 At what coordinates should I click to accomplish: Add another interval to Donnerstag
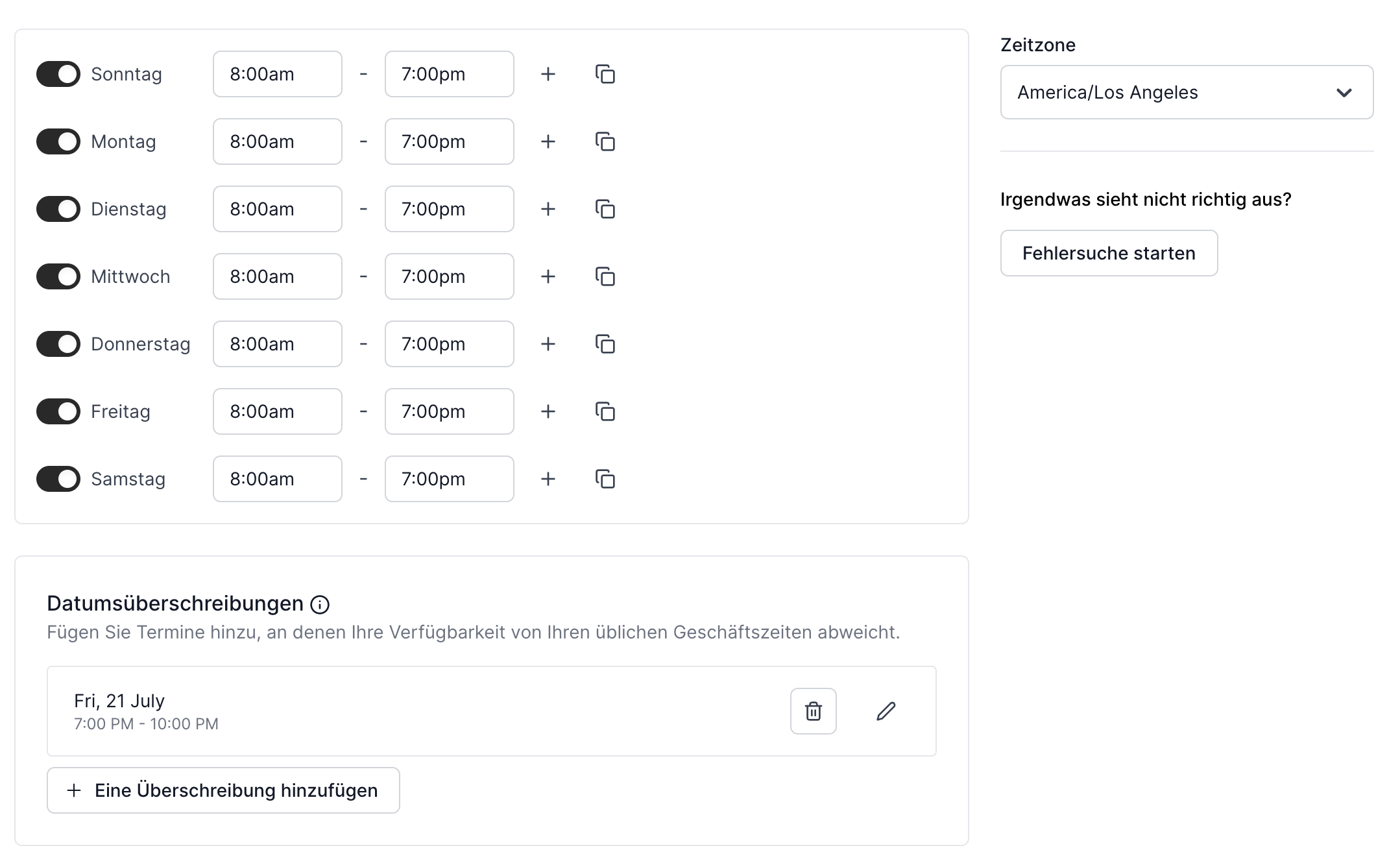[x=548, y=344]
